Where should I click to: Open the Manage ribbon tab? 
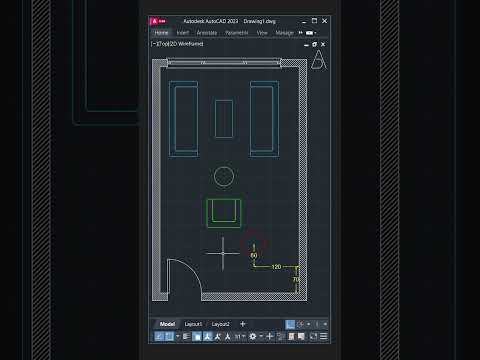[284, 33]
